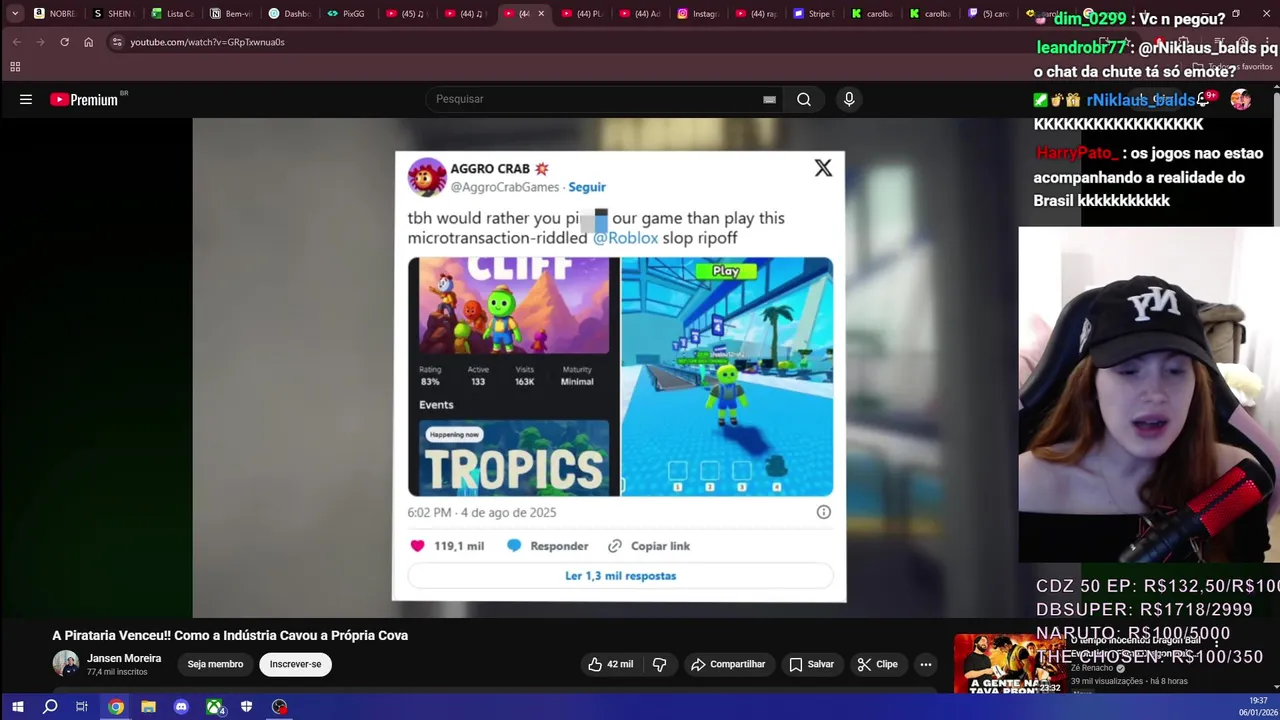Open the apps grid in bookmarks bar
The image size is (1280, 720).
(x=15, y=67)
